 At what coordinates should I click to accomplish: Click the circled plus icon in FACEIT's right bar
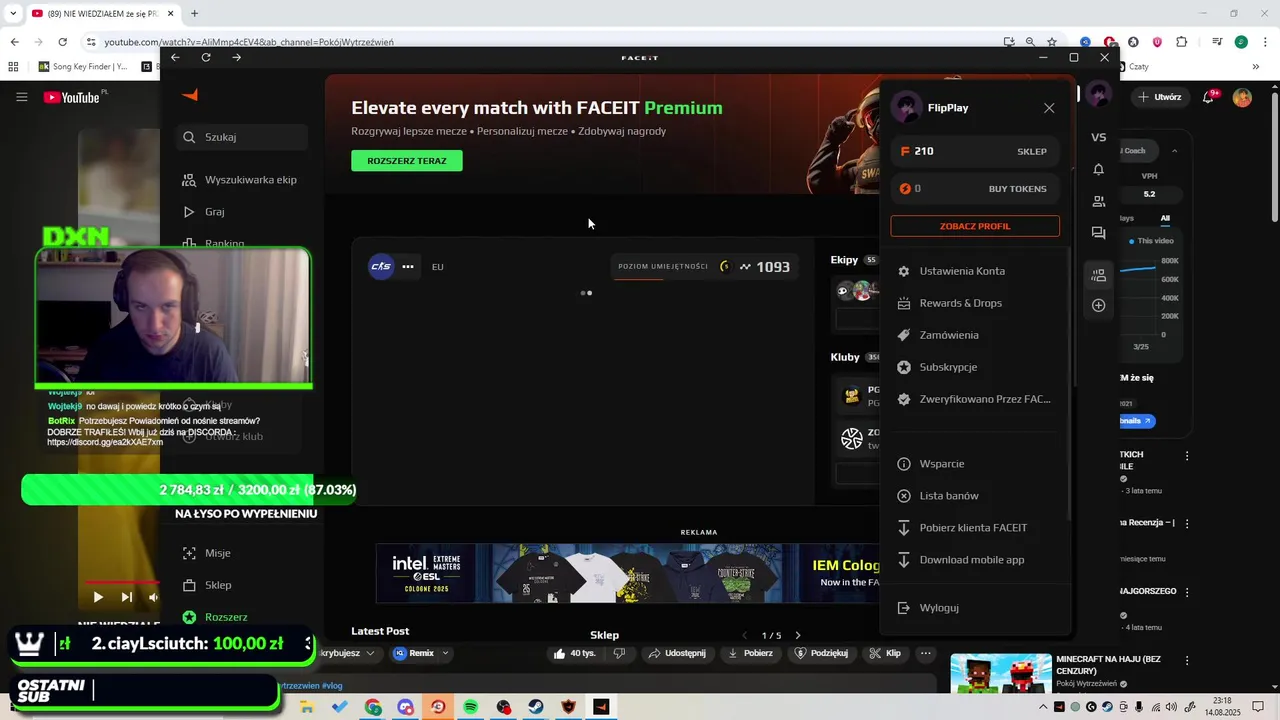(x=1099, y=305)
